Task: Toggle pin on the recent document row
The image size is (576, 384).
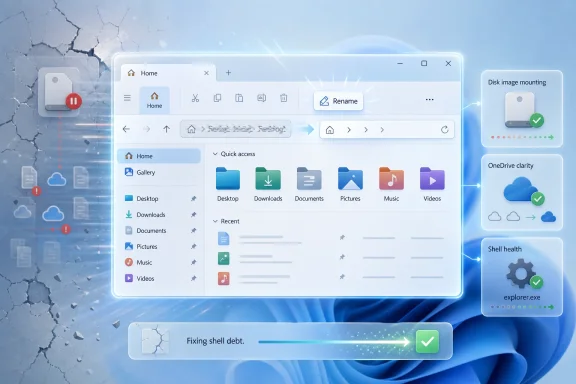Action: pyautogui.click(x=342, y=238)
